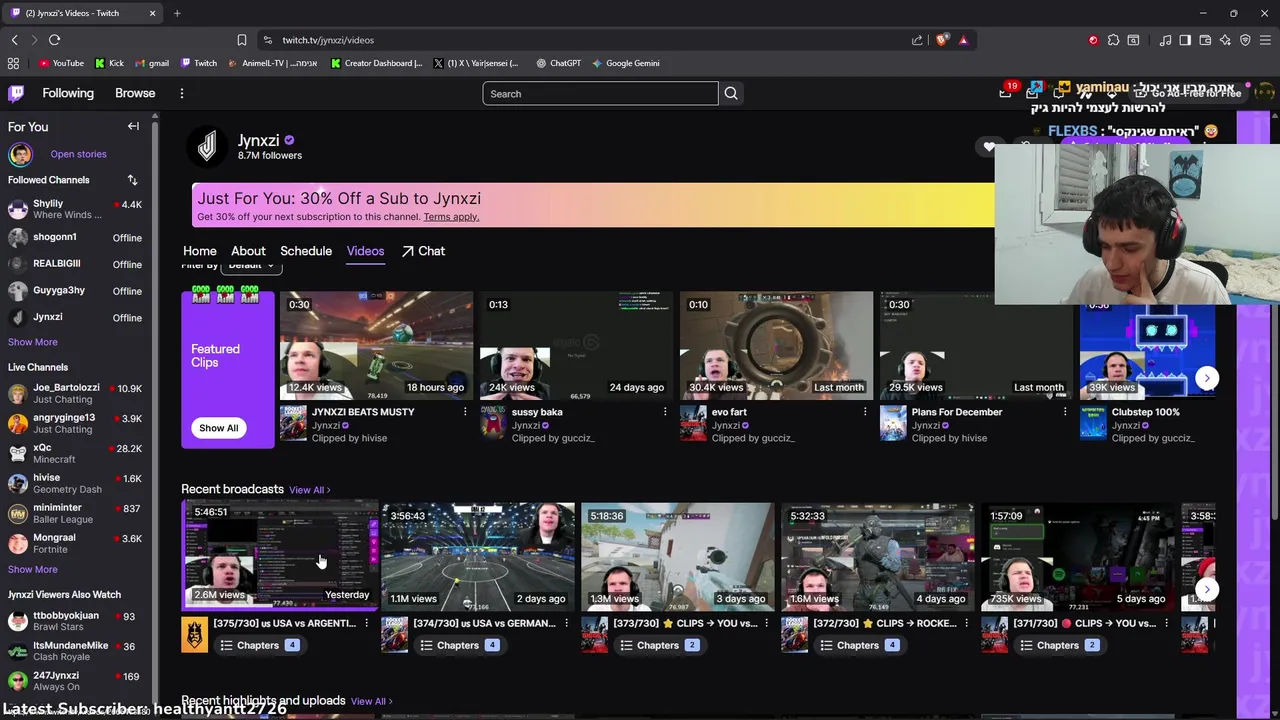Expand Chapters for the 373/730 broadcast

pyautogui.click(x=659, y=645)
